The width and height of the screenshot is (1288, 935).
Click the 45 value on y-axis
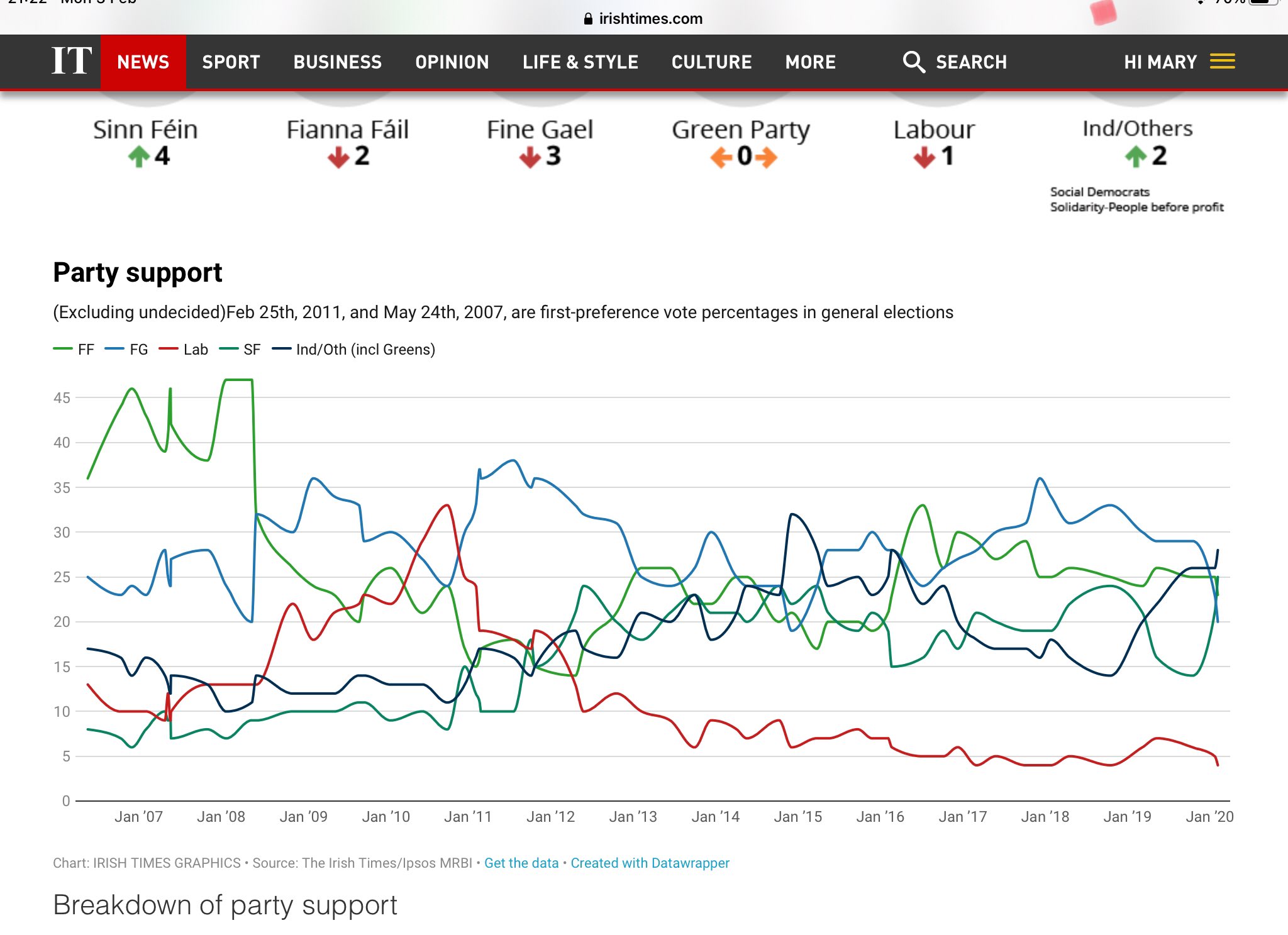62,398
